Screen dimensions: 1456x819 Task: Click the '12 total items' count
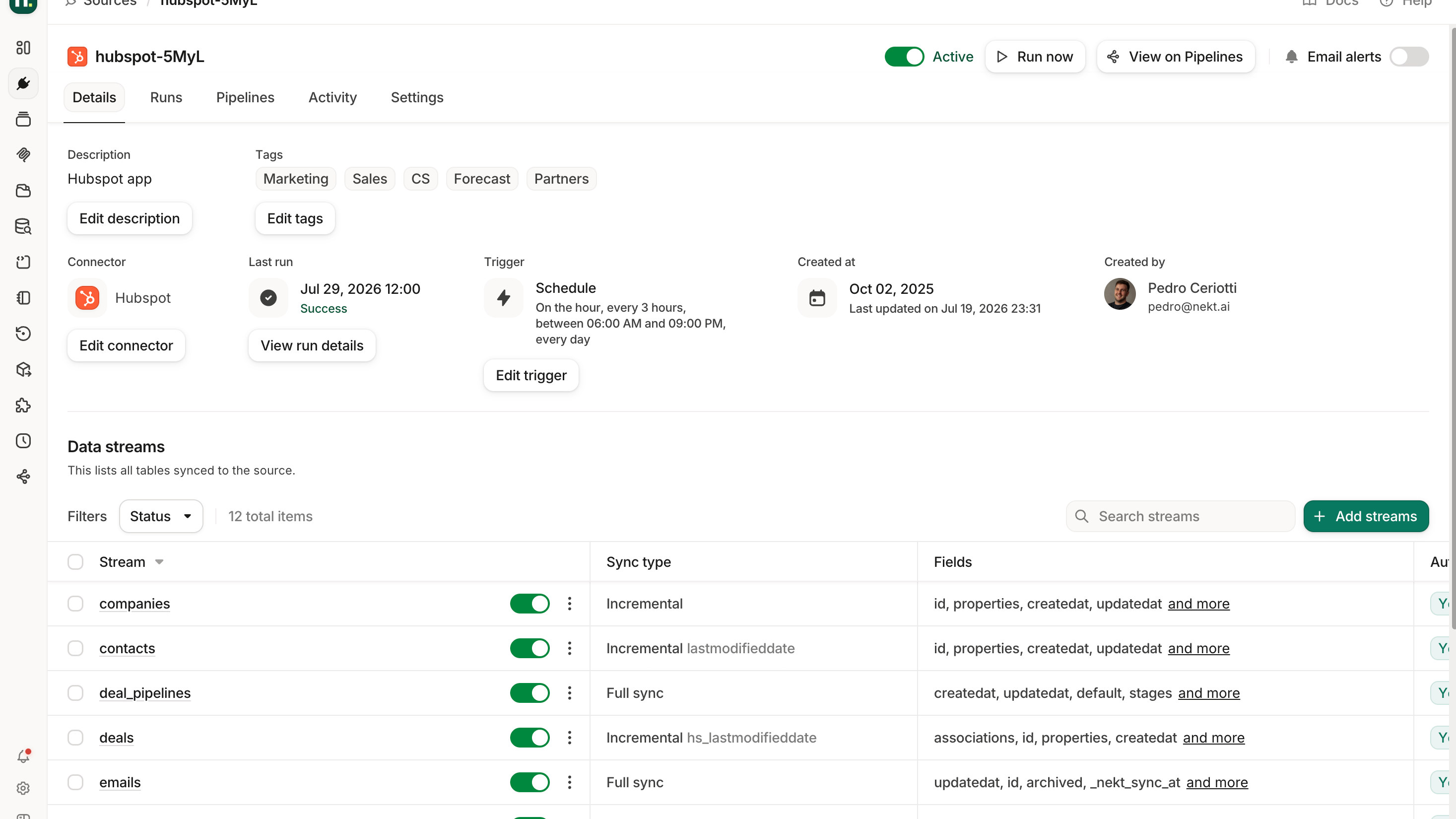pyautogui.click(x=270, y=516)
